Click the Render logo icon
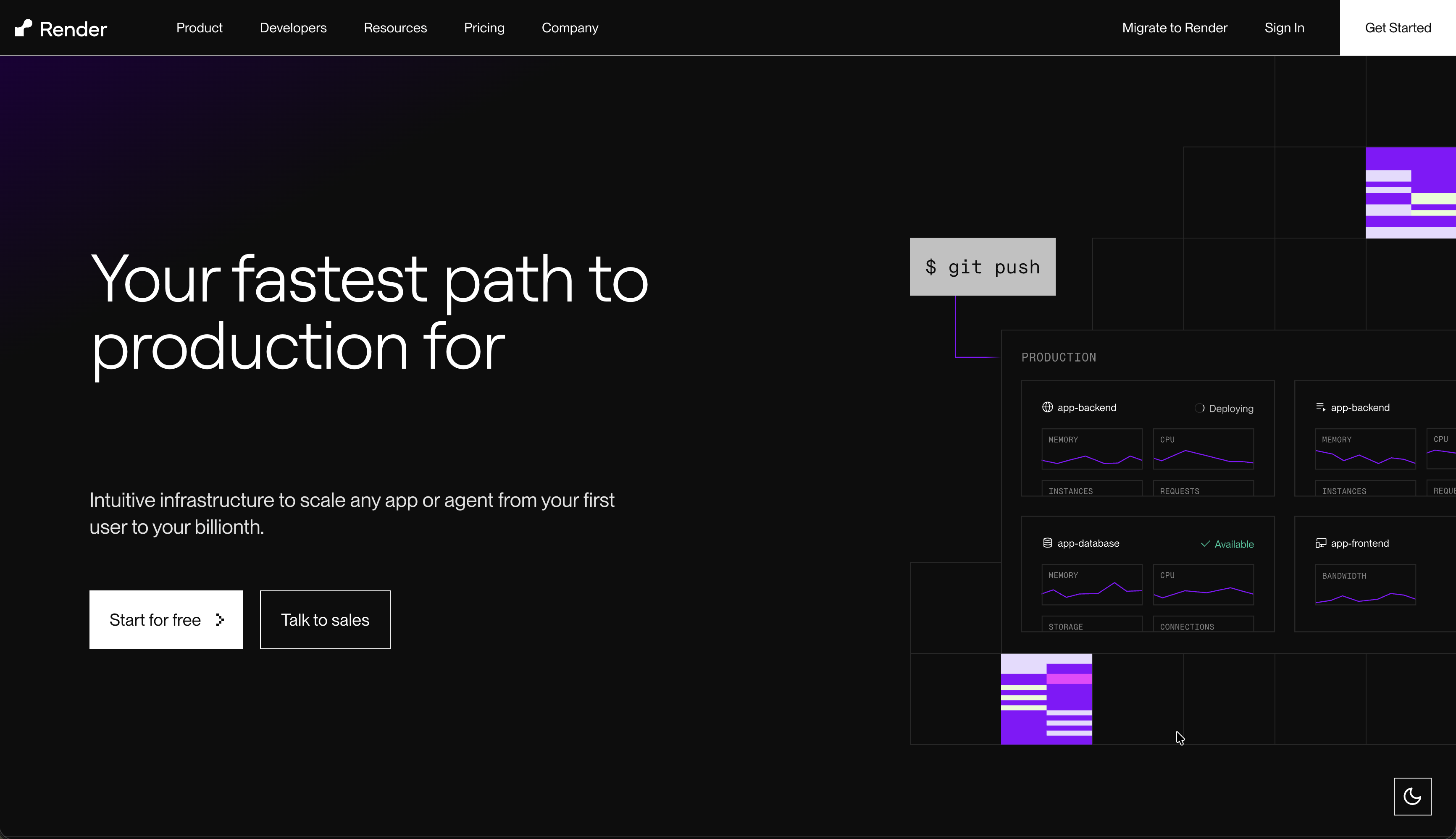This screenshot has height=839, width=1456. click(24, 28)
